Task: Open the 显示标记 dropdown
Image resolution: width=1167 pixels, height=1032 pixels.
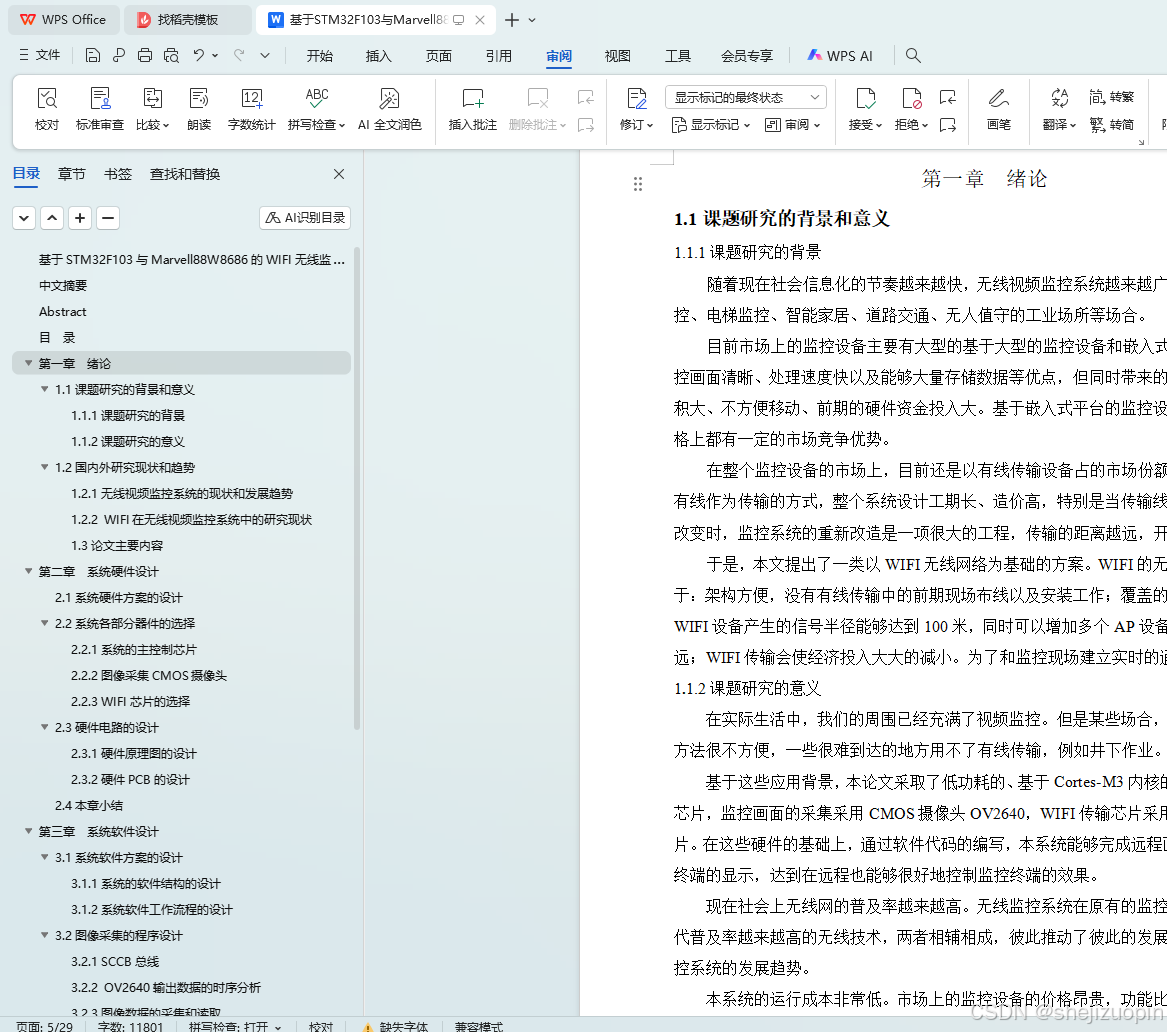Action: [x=711, y=125]
